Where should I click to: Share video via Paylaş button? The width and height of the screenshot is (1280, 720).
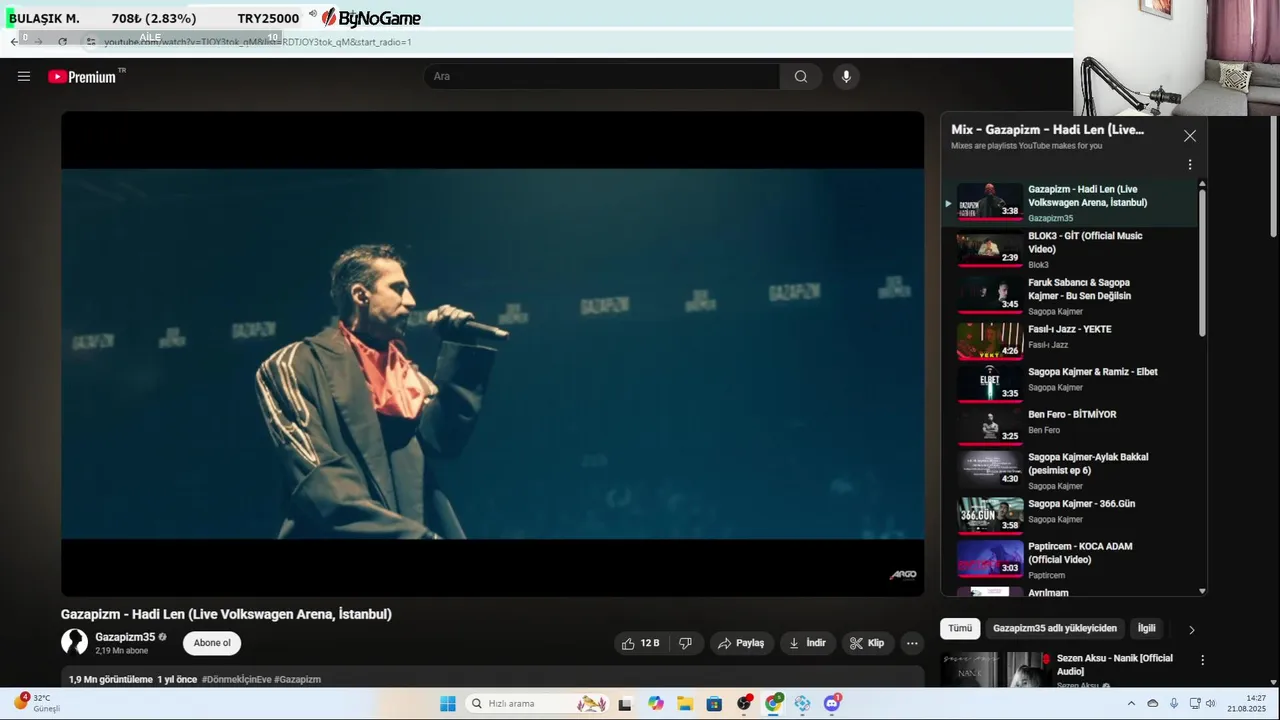coord(741,643)
